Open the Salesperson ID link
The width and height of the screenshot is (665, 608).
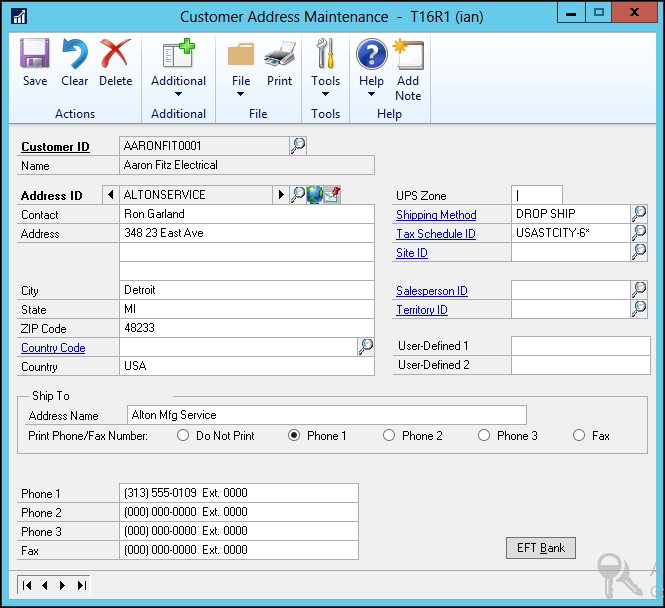point(431,291)
